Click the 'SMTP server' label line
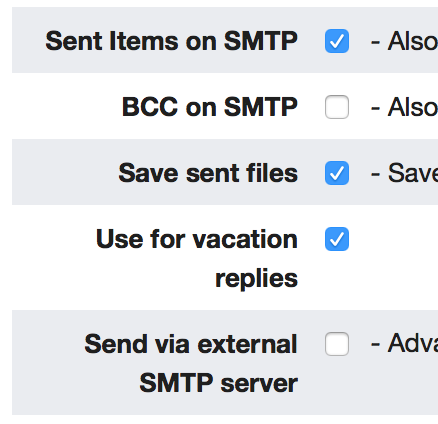 point(218,383)
